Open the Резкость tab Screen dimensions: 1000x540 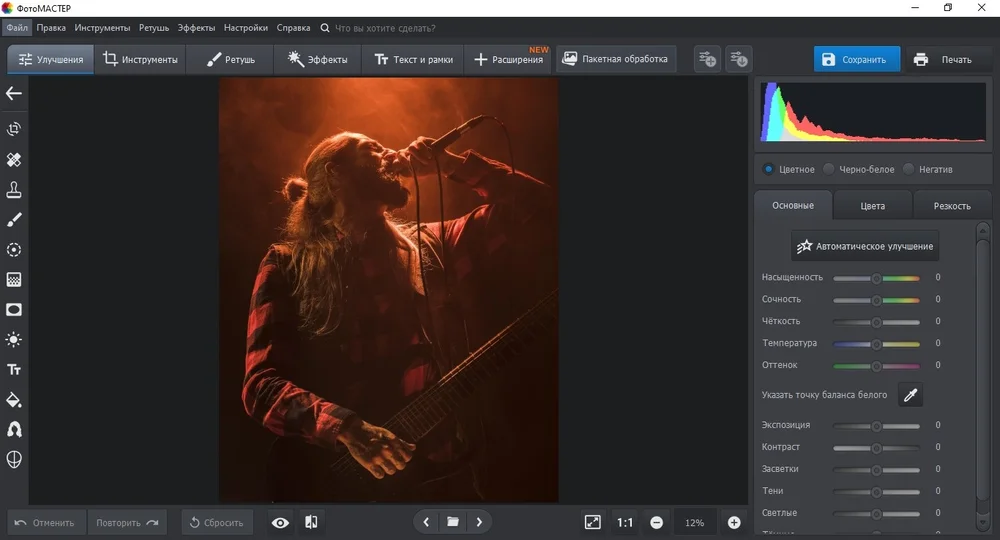[x=951, y=206]
